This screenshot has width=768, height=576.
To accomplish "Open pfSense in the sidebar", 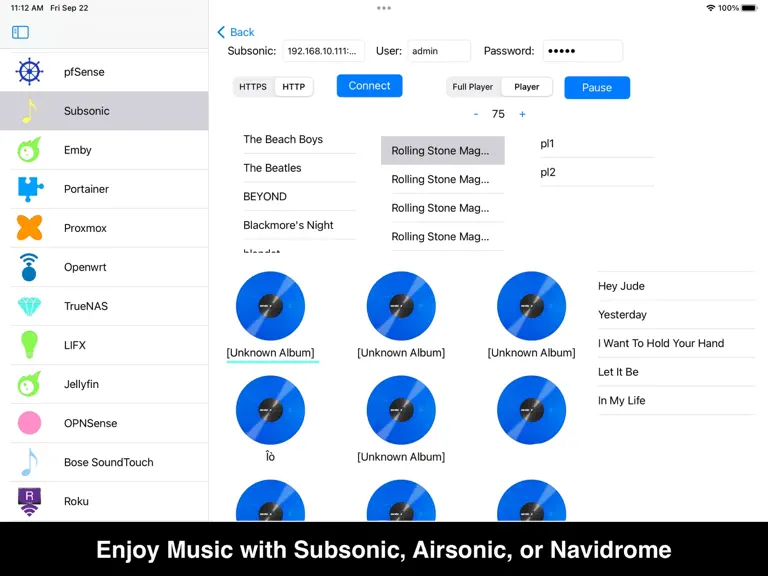I will point(104,72).
